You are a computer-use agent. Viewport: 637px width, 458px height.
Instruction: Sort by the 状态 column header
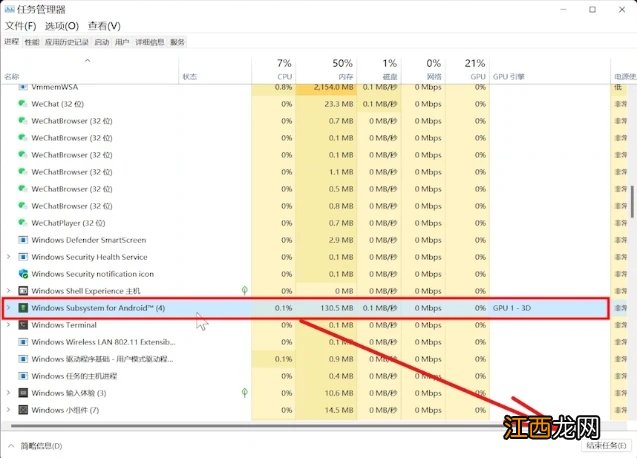click(x=215, y=70)
